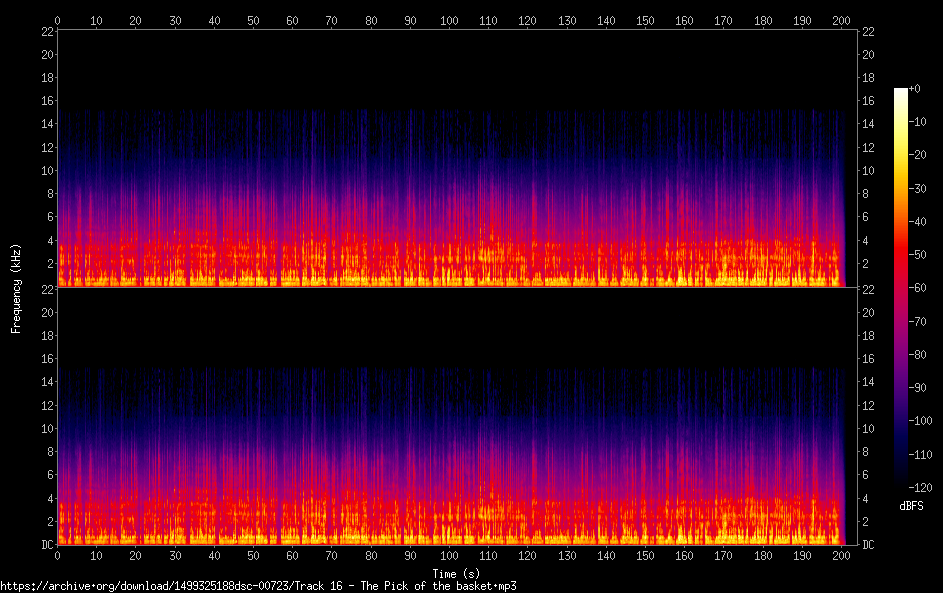
Task: Click the "DC" label on the left frequency axis
Action: point(48,544)
